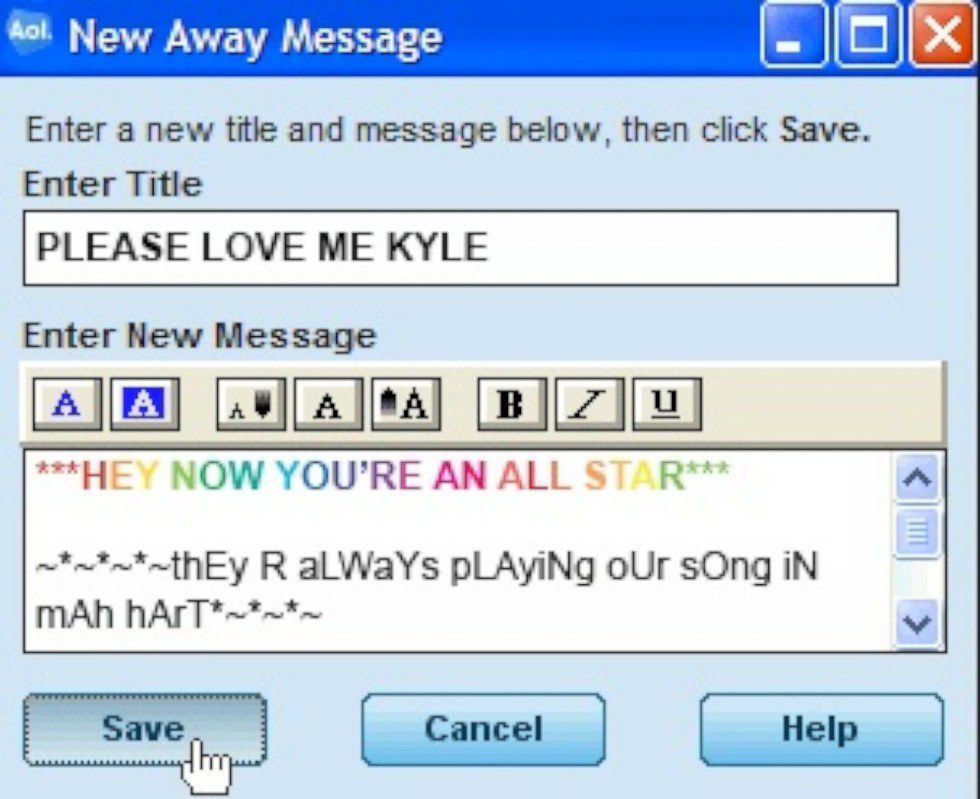
Task: Click the increase font size icon
Action: coord(406,404)
